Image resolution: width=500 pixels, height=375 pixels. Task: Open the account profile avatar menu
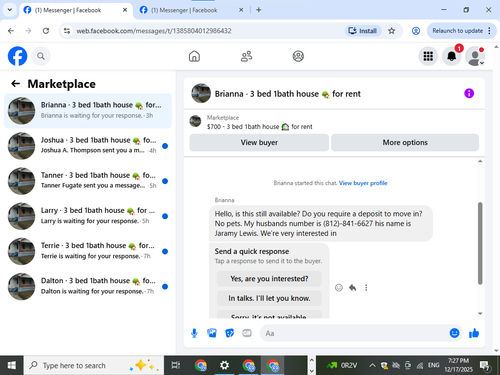click(x=475, y=56)
